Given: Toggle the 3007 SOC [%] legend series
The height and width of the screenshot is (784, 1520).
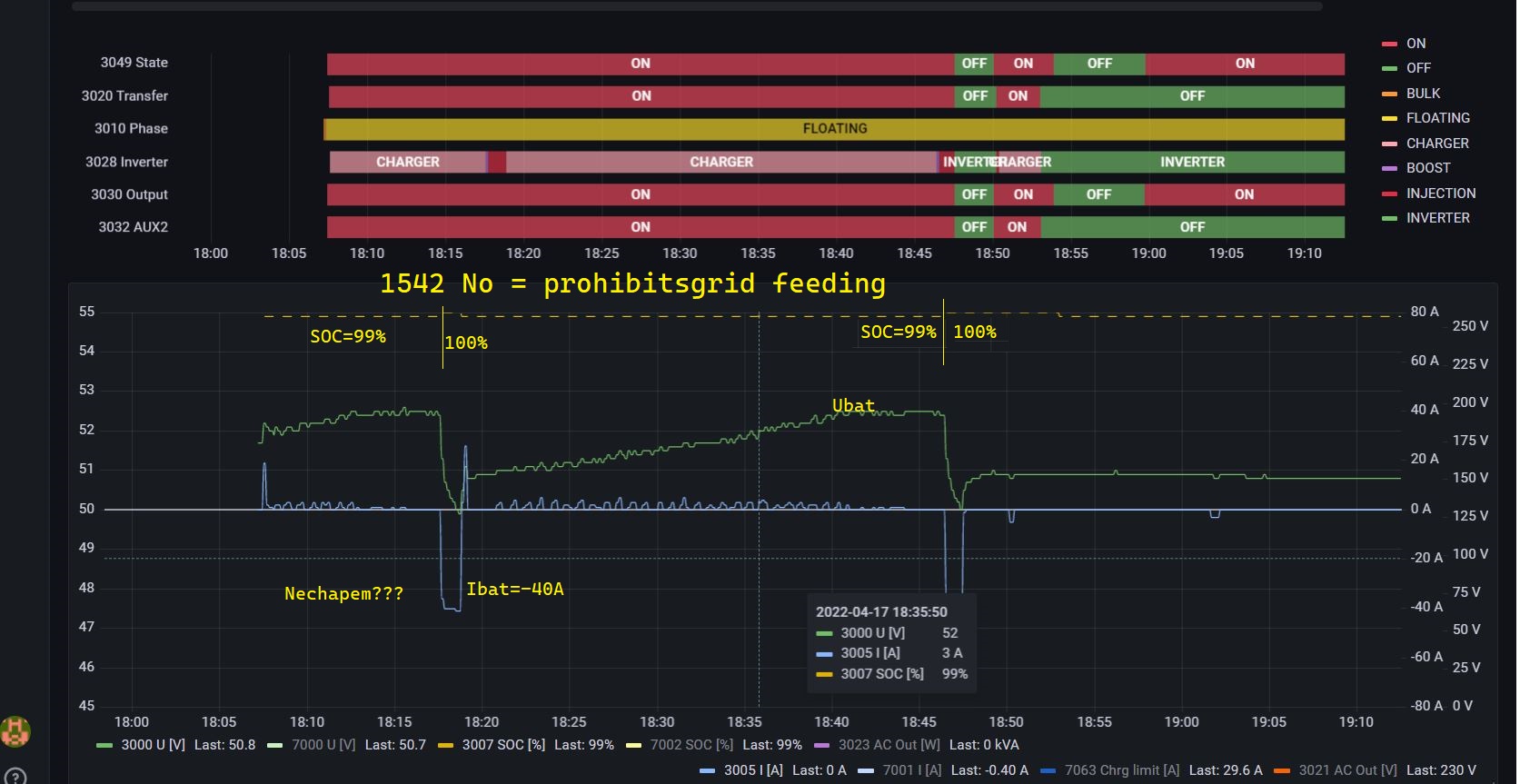Looking at the screenshot, I should tap(503, 745).
